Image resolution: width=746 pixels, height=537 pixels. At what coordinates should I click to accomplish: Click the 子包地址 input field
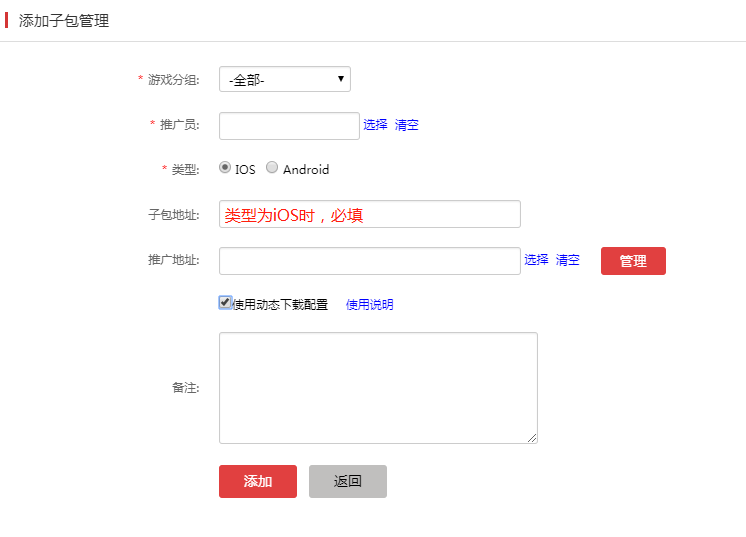[370, 214]
